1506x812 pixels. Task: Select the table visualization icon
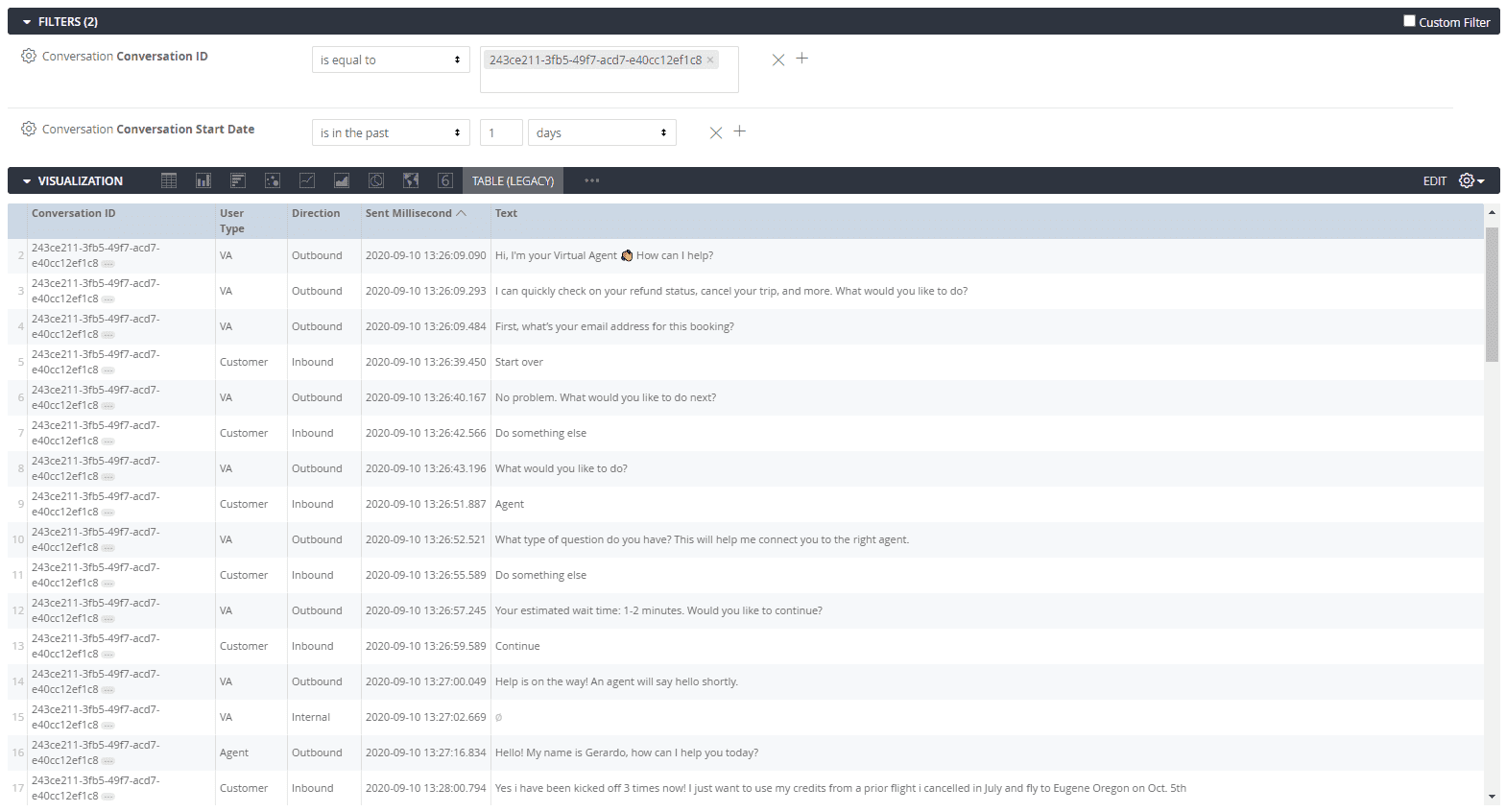coord(169,180)
